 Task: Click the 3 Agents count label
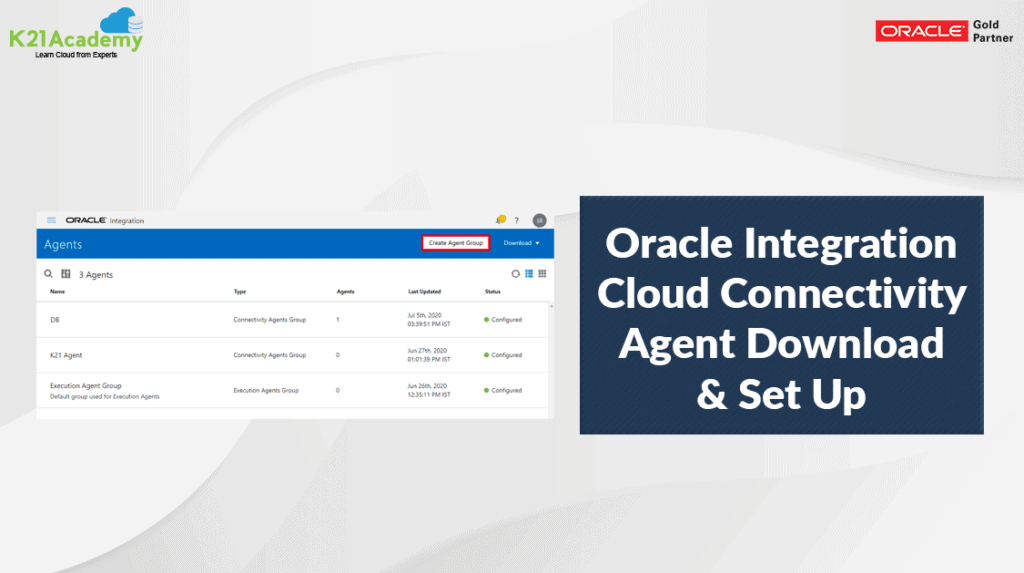coord(95,274)
